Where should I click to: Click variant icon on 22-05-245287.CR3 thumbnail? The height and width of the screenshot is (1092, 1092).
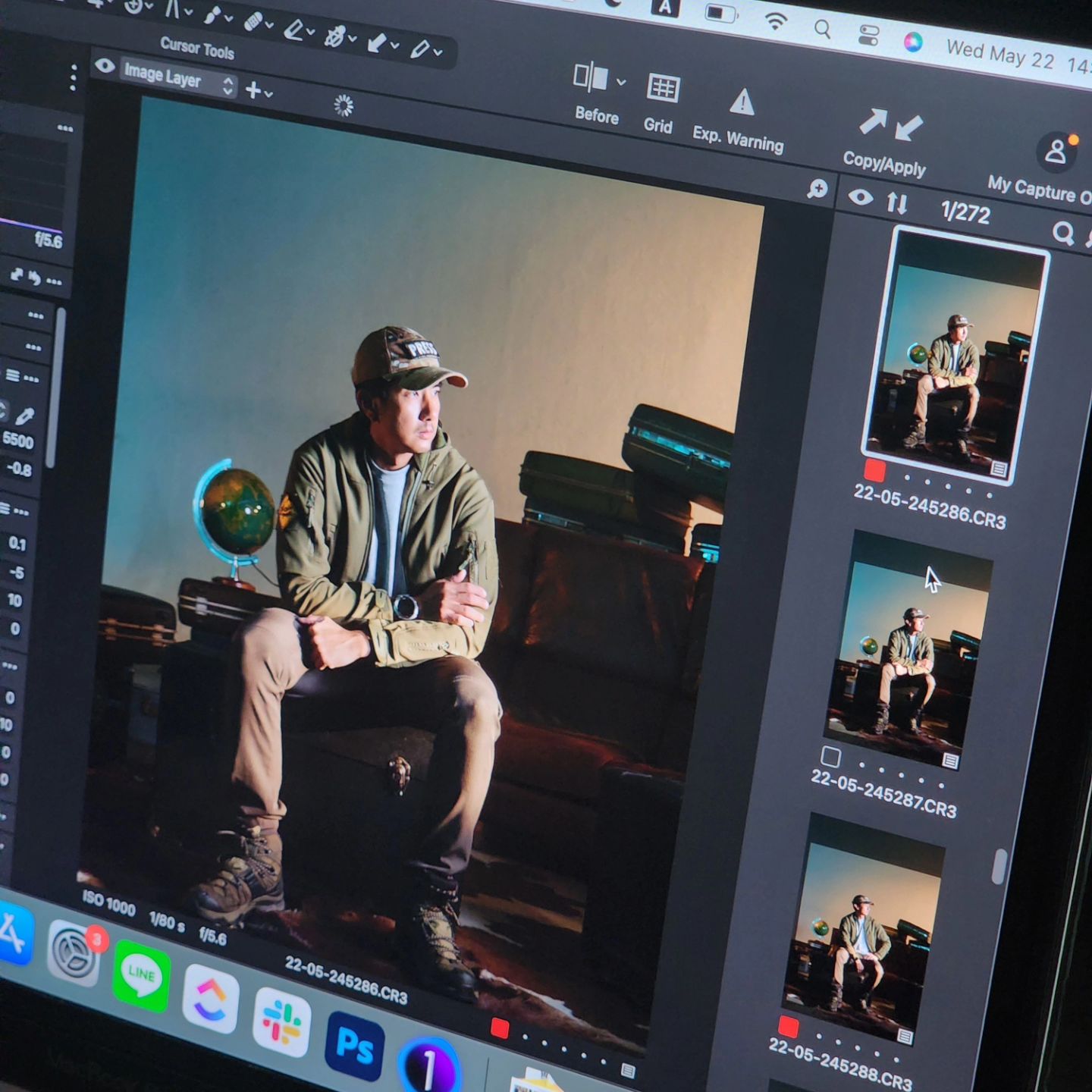(949, 760)
